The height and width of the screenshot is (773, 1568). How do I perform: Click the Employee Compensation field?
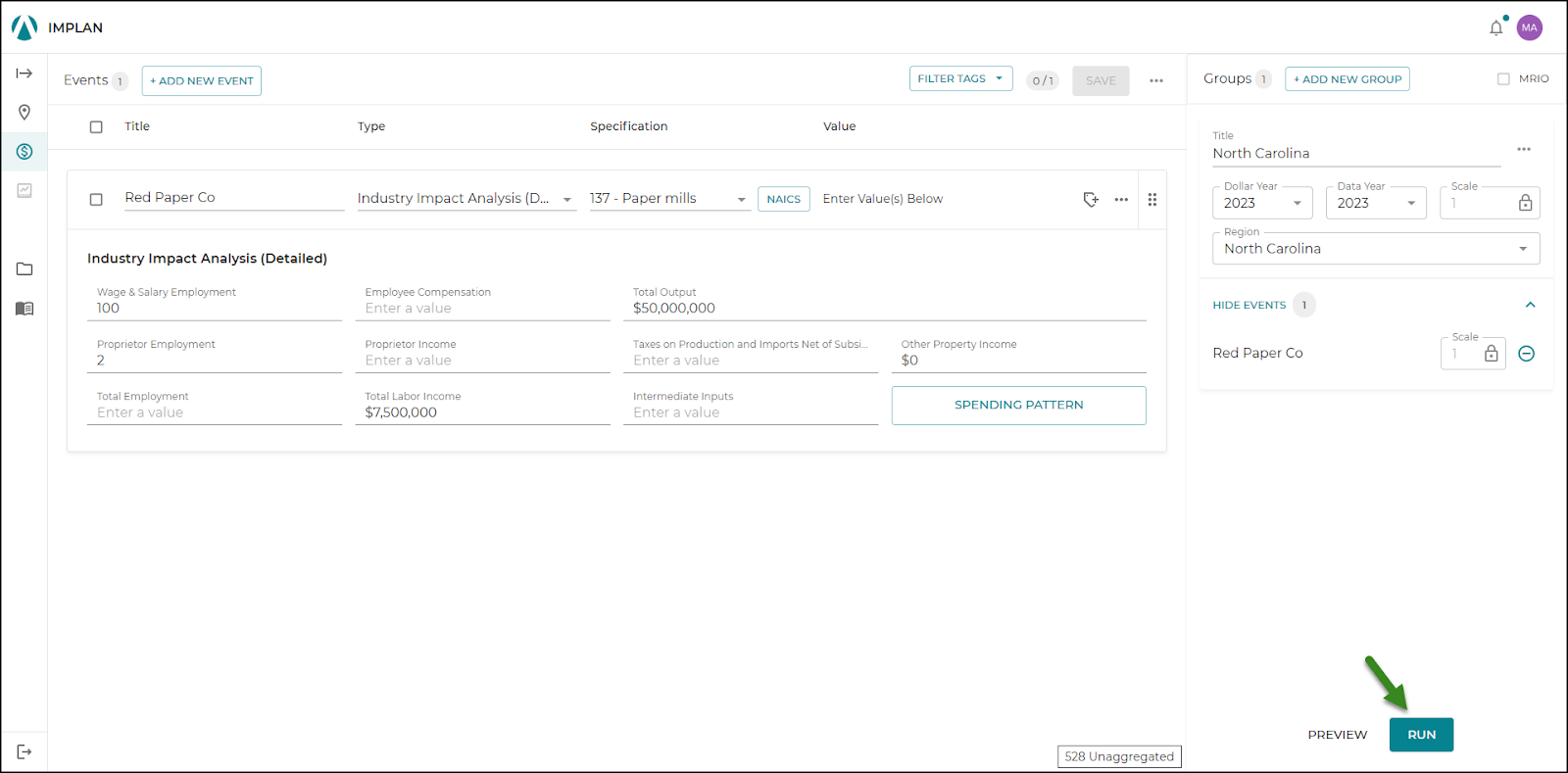(483, 302)
